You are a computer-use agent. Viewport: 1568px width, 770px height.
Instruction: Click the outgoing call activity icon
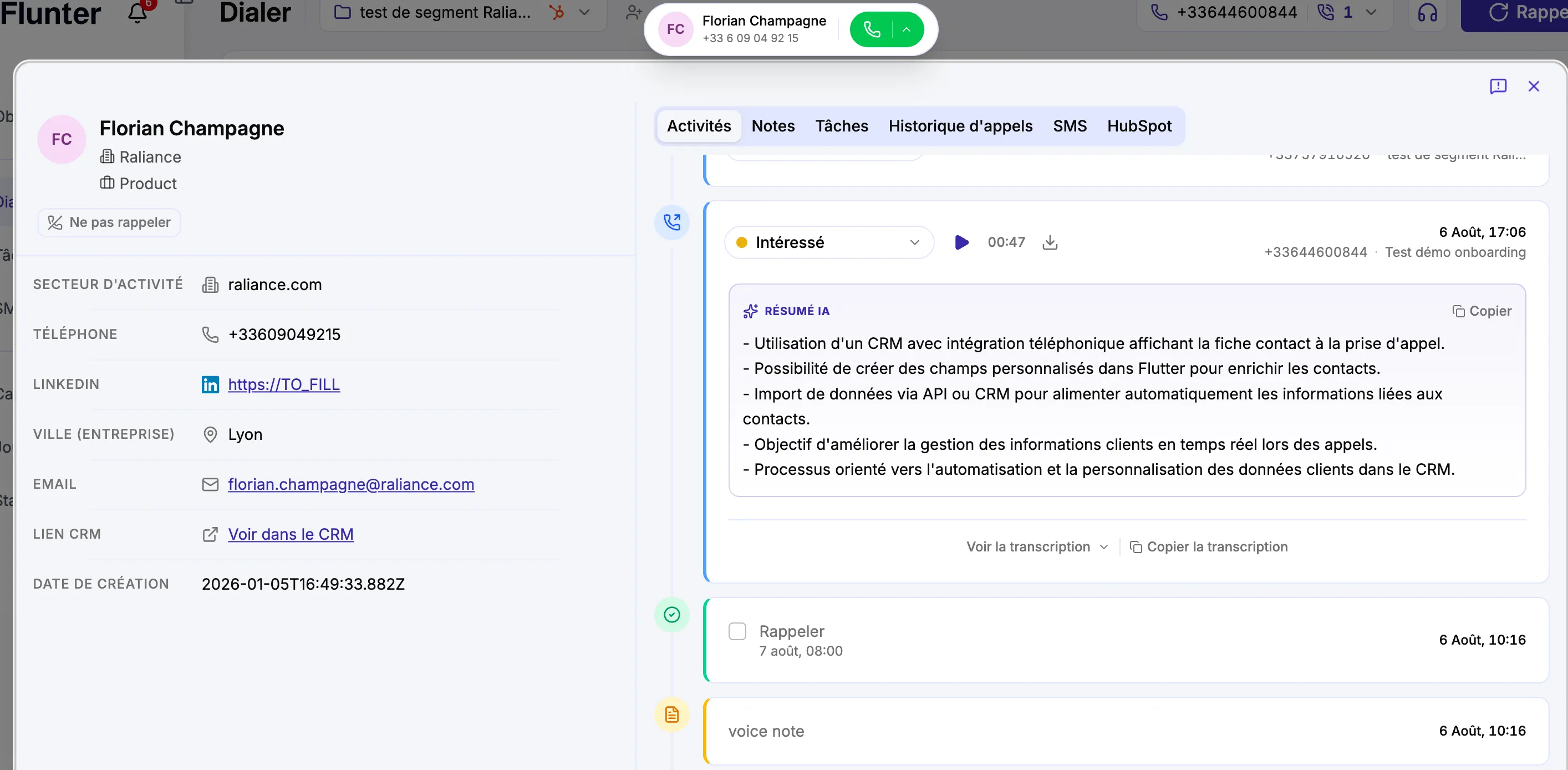pyautogui.click(x=672, y=222)
